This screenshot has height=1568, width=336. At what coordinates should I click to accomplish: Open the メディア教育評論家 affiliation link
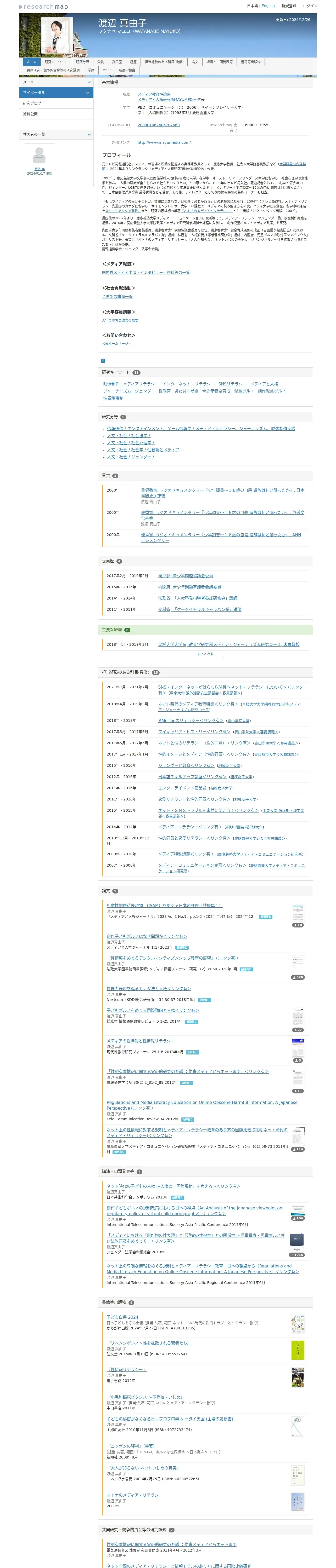(154, 94)
